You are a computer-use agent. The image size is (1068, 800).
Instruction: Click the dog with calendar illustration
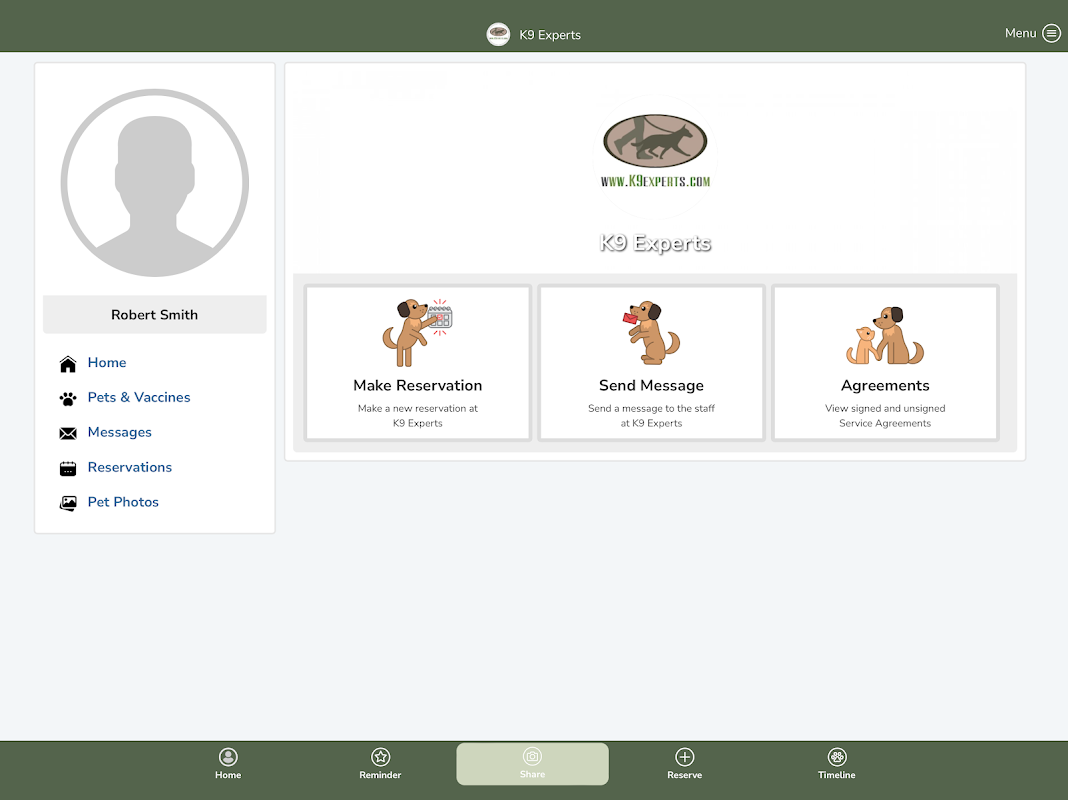click(418, 332)
